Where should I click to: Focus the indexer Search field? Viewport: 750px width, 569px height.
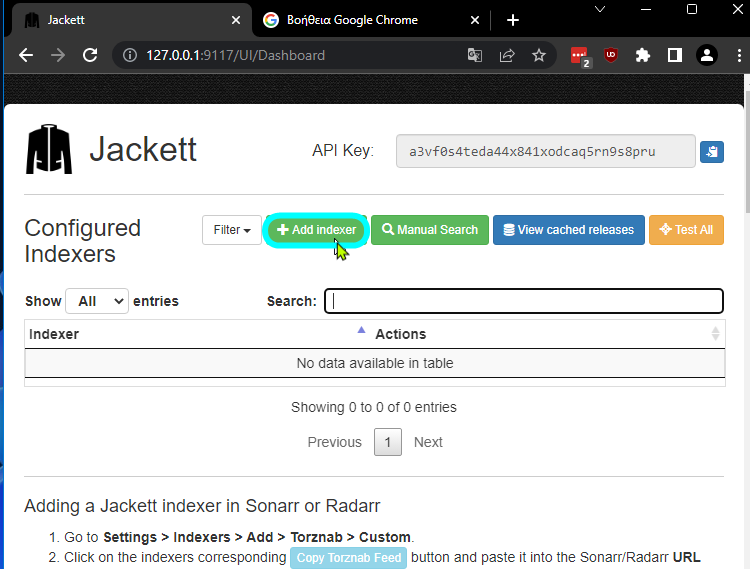(x=524, y=301)
